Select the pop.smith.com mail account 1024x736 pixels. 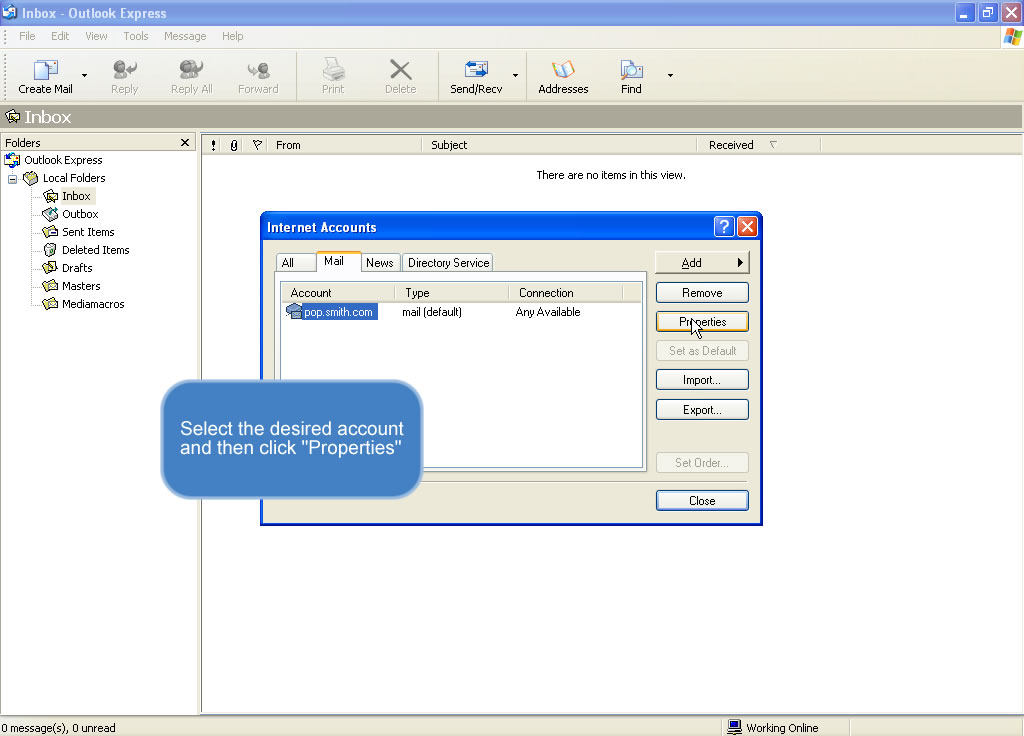click(338, 312)
